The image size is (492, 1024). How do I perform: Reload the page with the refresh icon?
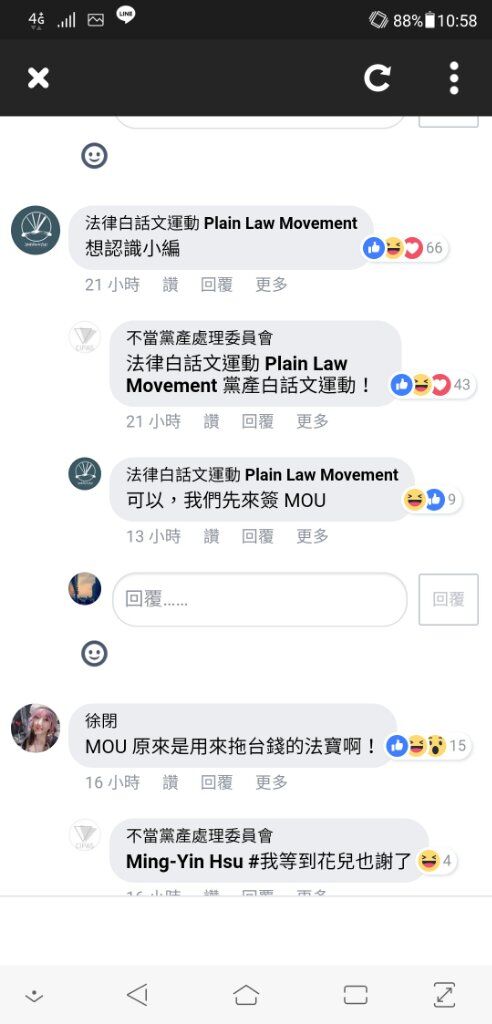click(377, 78)
